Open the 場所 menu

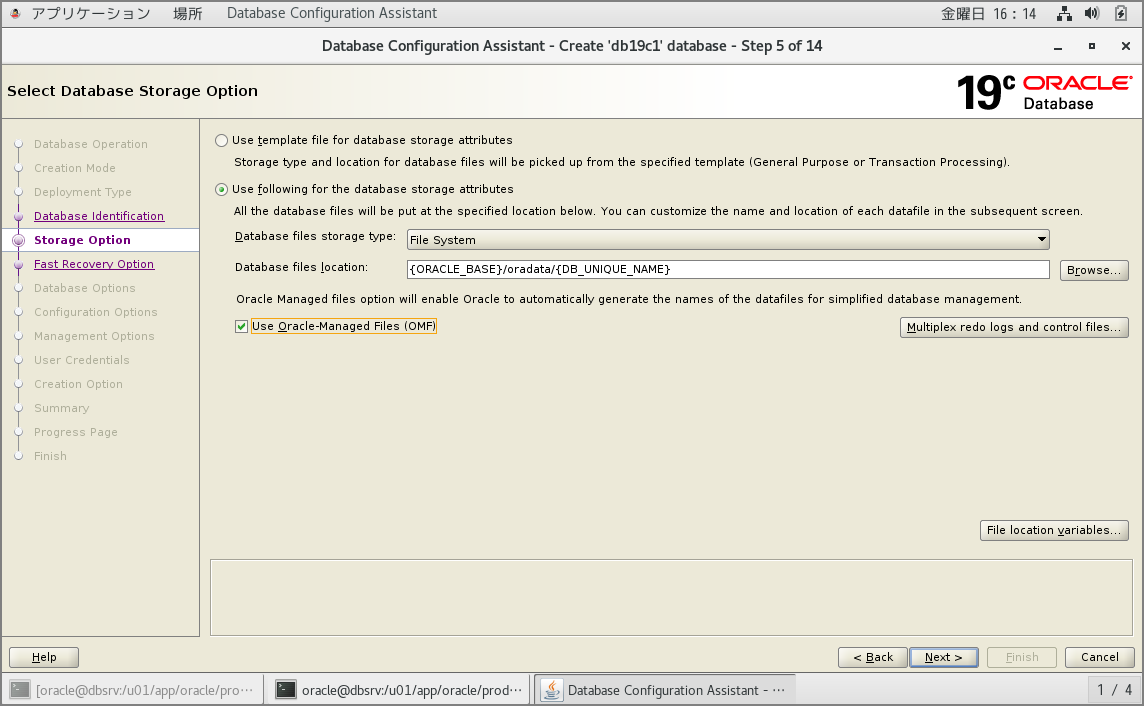188,14
